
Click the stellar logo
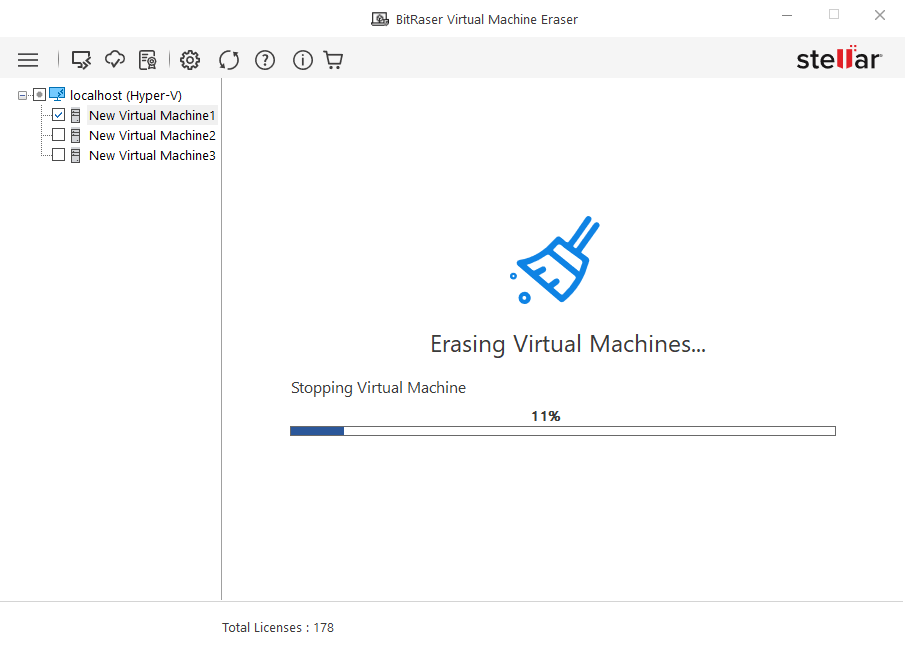839,58
